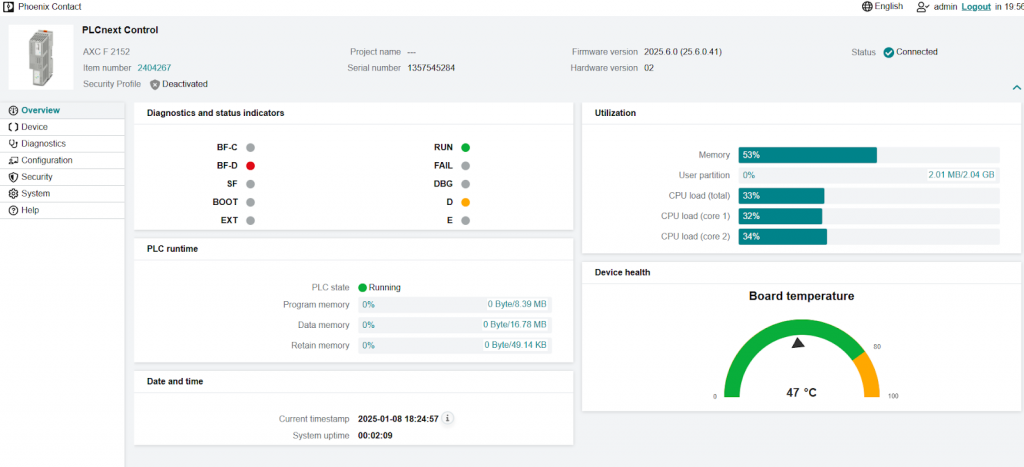Image resolution: width=1024 pixels, height=467 pixels.
Task: Click the Logout link
Action: click(976, 6)
